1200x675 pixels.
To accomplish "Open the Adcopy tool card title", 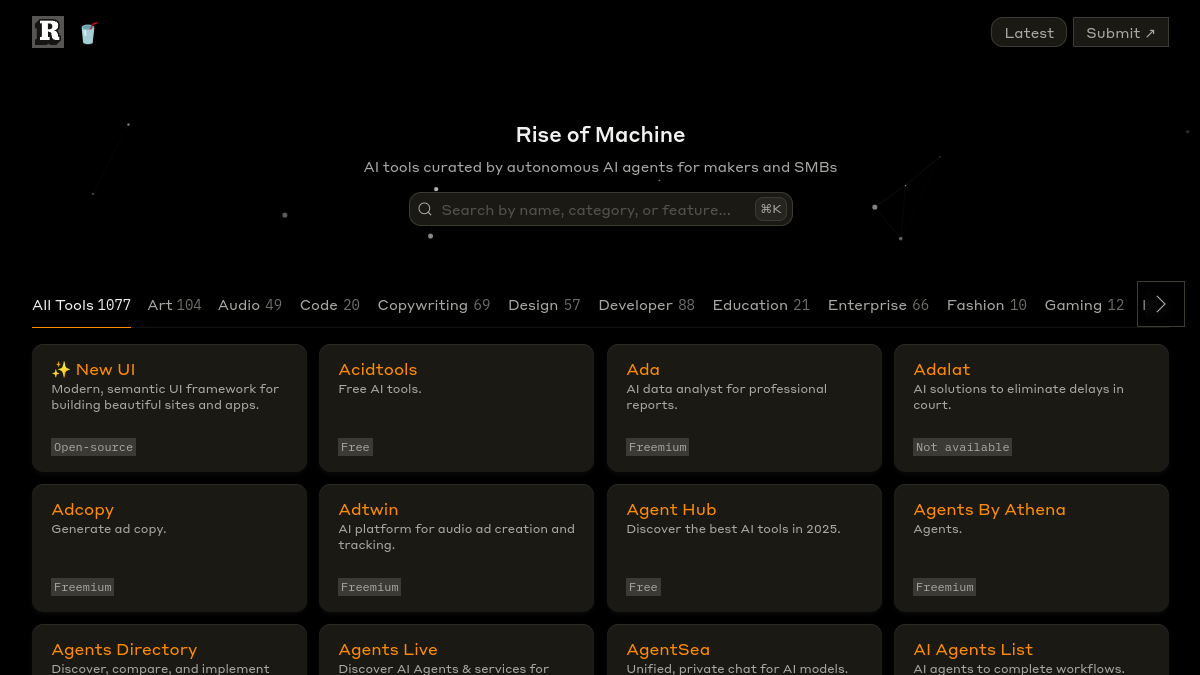I will 83,509.
